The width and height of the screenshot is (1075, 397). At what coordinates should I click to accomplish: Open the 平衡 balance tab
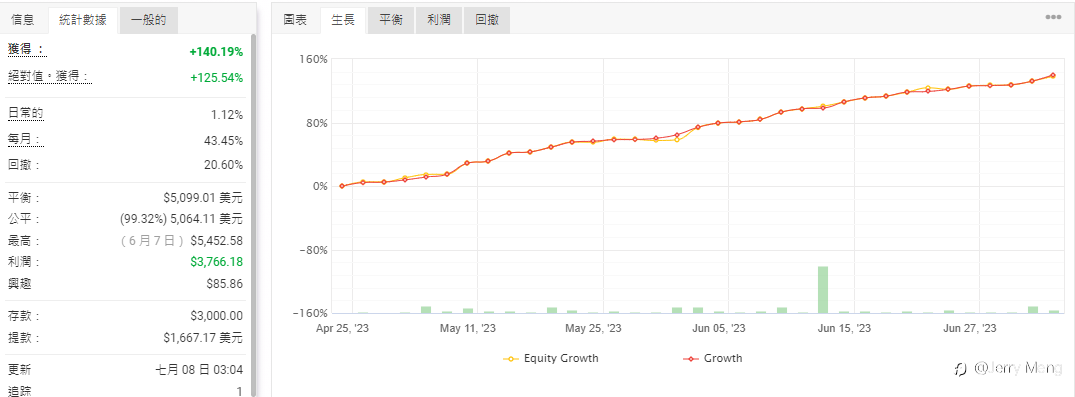[391, 20]
